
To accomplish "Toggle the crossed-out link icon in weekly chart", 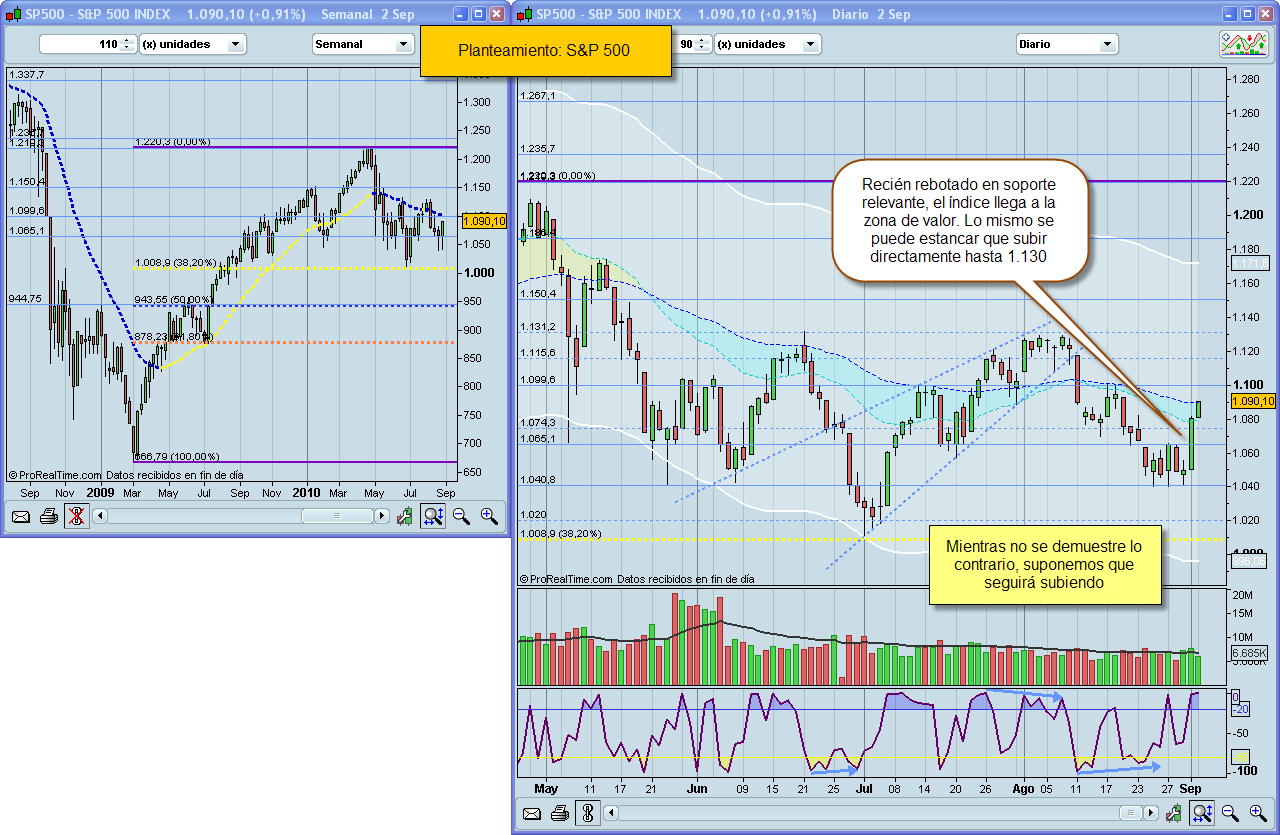I will click(76, 516).
